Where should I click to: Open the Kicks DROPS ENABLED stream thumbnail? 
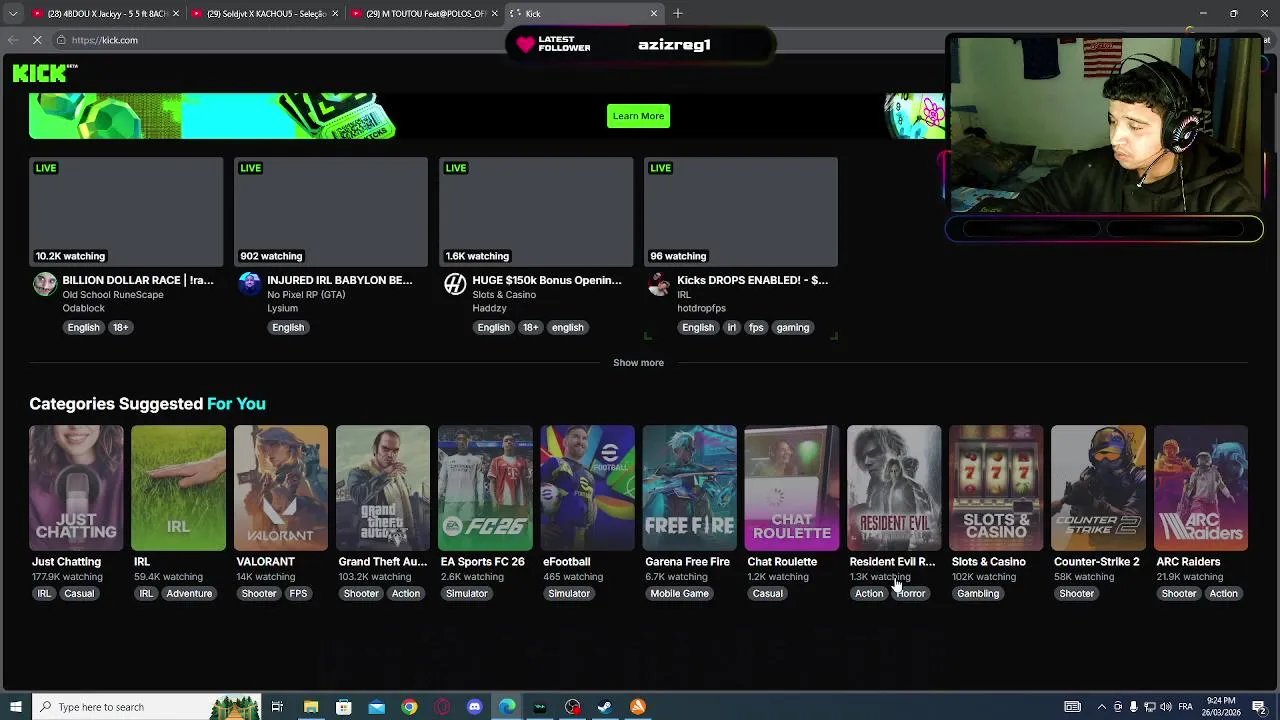pyautogui.click(x=741, y=212)
